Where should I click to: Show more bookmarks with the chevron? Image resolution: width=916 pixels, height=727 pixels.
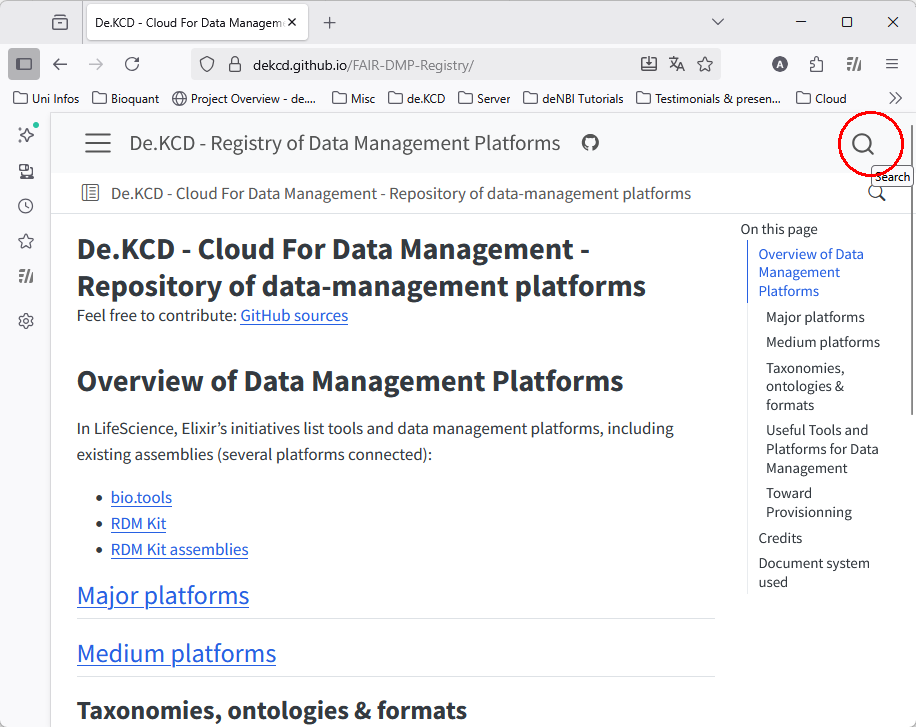[895, 98]
